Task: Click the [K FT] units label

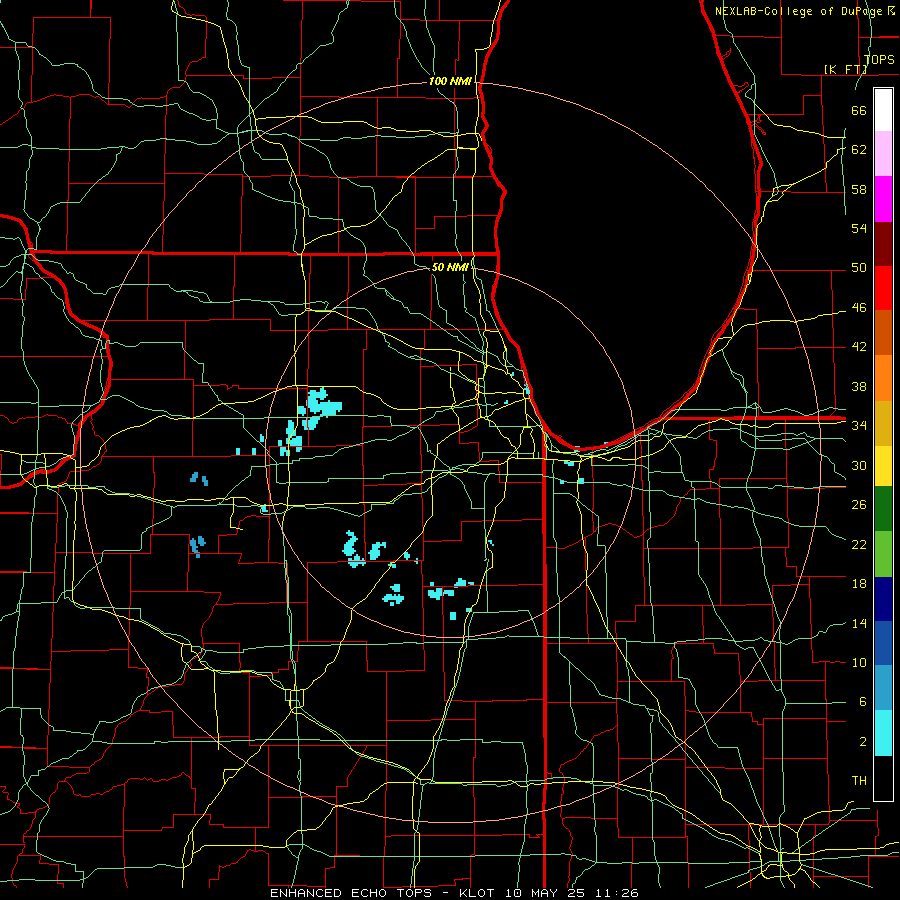Action: [x=845, y=69]
